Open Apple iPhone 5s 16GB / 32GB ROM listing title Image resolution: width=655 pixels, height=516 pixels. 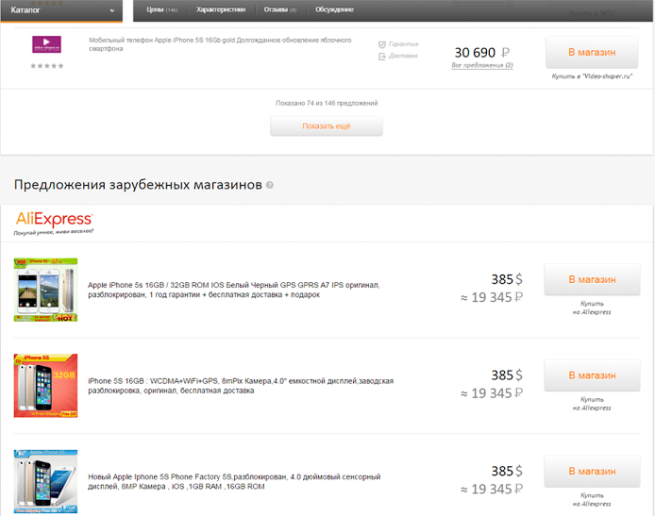click(234, 290)
